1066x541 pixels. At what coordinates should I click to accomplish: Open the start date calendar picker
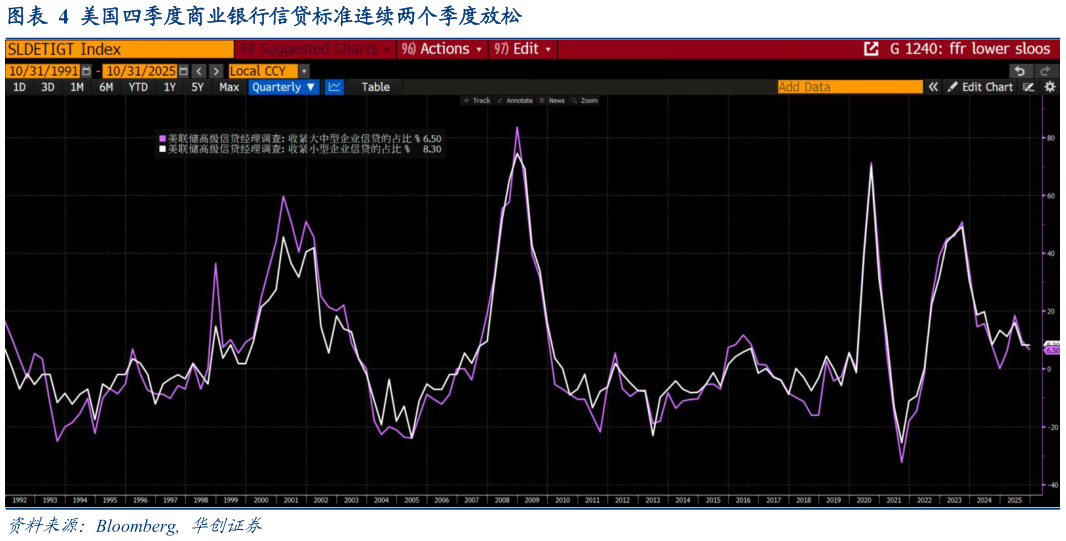(86, 71)
